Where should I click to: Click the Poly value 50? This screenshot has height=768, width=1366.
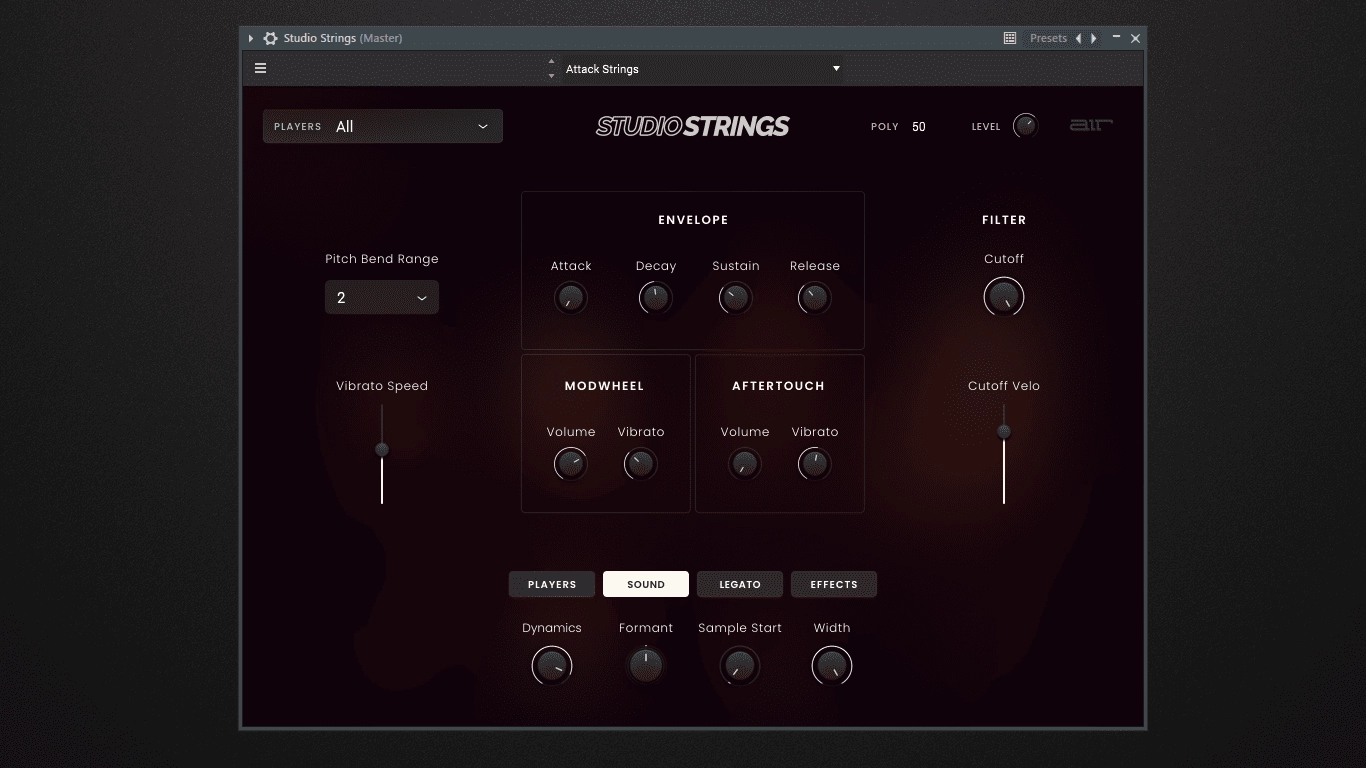(x=919, y=127)
